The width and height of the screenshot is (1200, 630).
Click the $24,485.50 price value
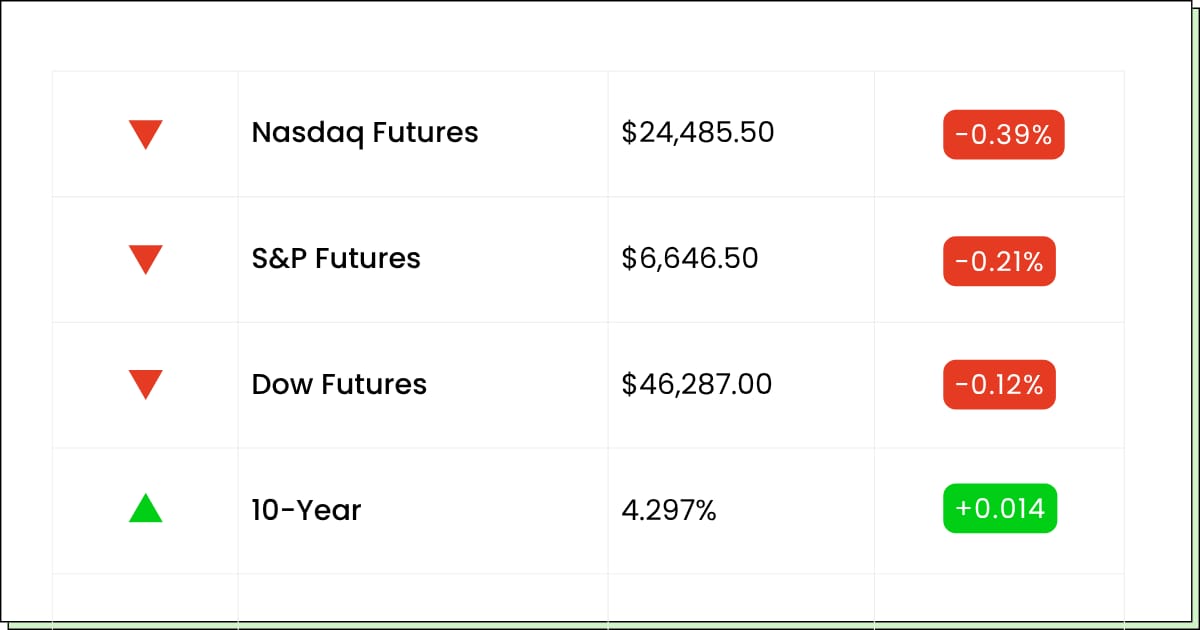[x=698, y=132]
